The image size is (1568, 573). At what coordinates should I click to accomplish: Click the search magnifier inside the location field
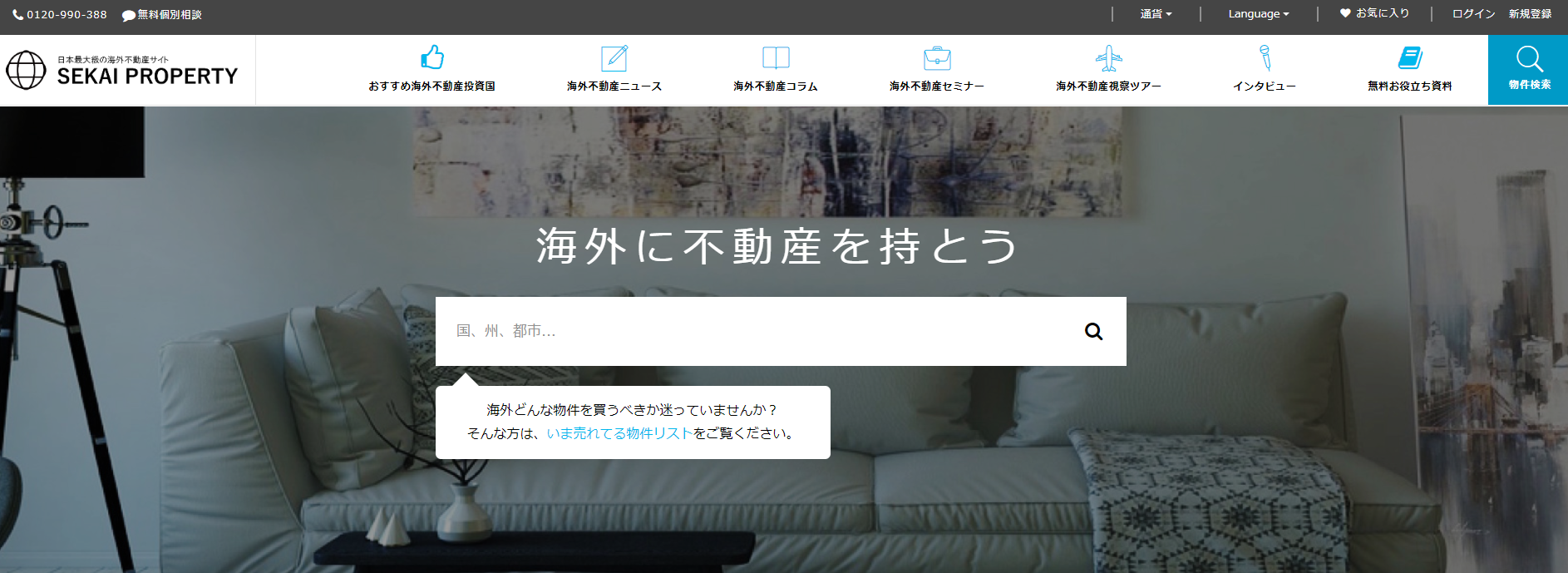point(1094,331)
